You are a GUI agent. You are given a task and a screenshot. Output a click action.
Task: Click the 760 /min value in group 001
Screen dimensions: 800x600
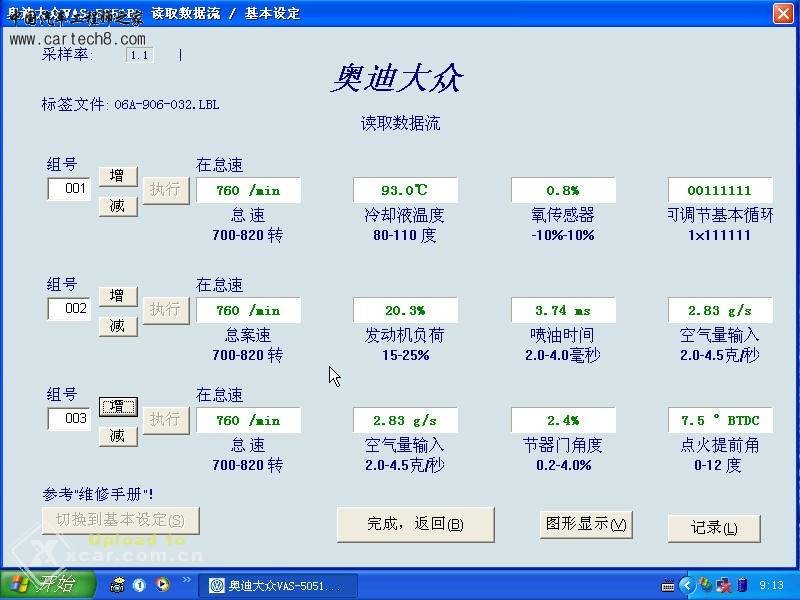[x=248, y=190]
